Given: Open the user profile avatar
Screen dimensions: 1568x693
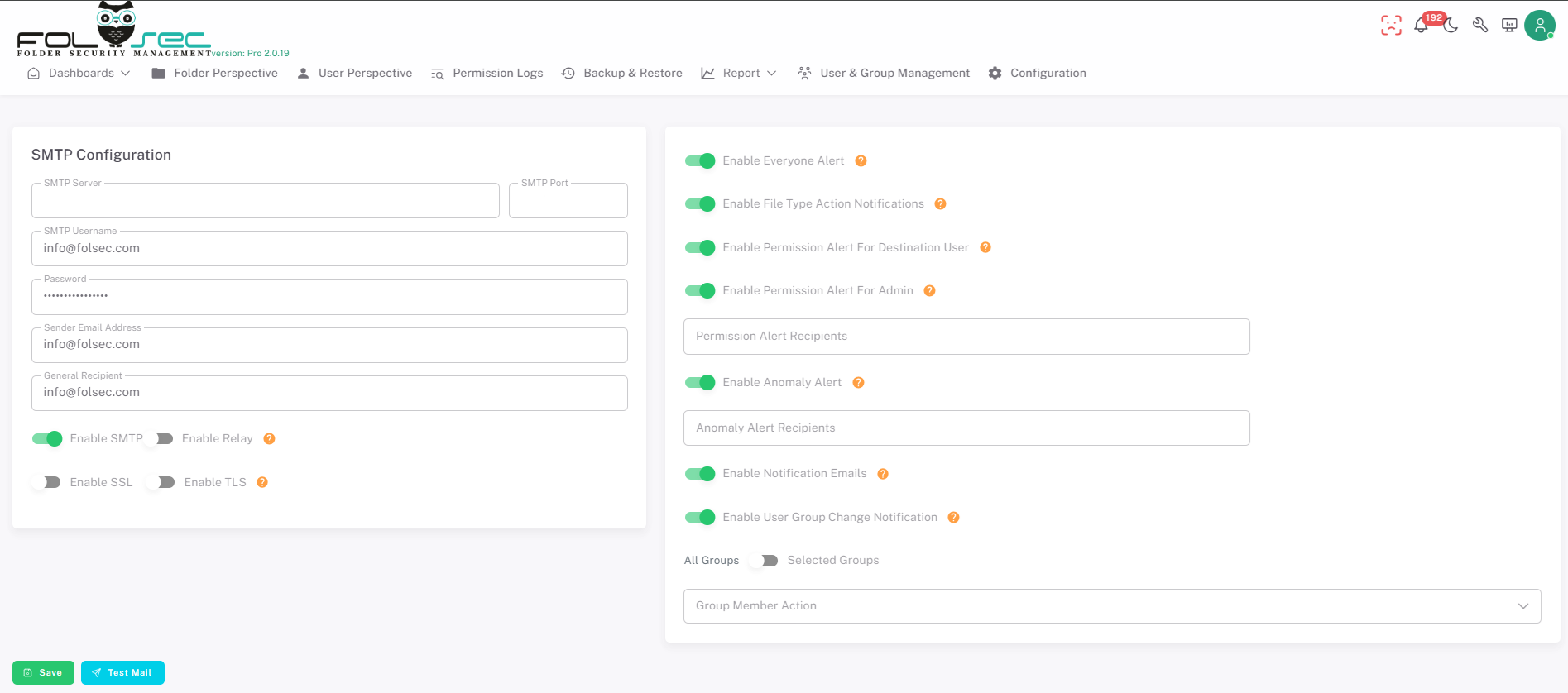Looking at the screenshot, I should tap(1539, 26).
